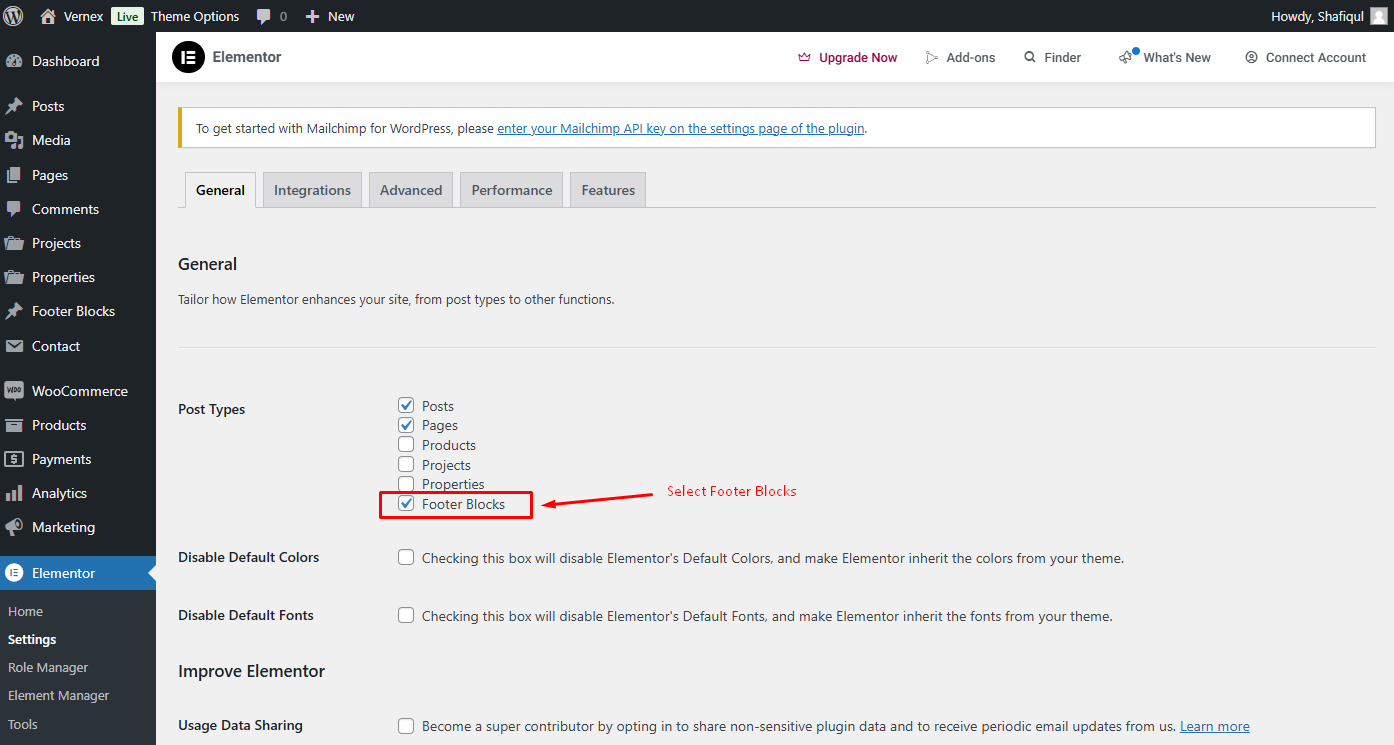Viewport: 1394px width, 745px height.
Task: Switch to the Advanced tab
Action: pyautogui.click(x=411, y=190)
